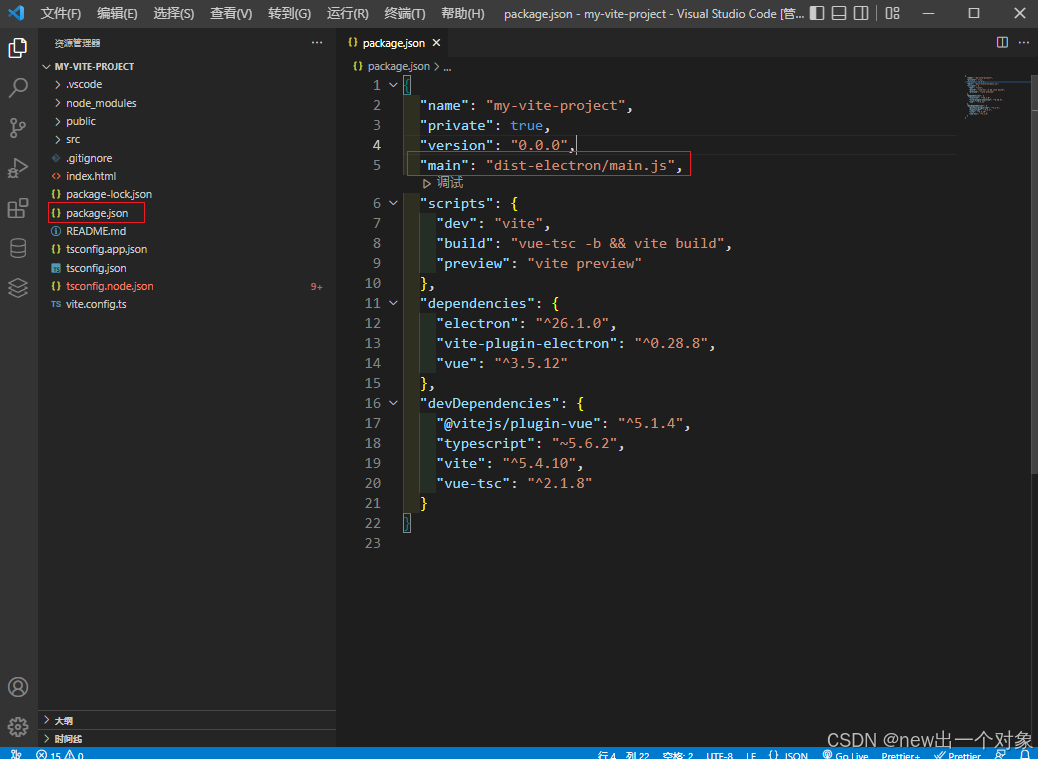
Task: Expand the 时间线 timeline section
Action: [187, 738]
